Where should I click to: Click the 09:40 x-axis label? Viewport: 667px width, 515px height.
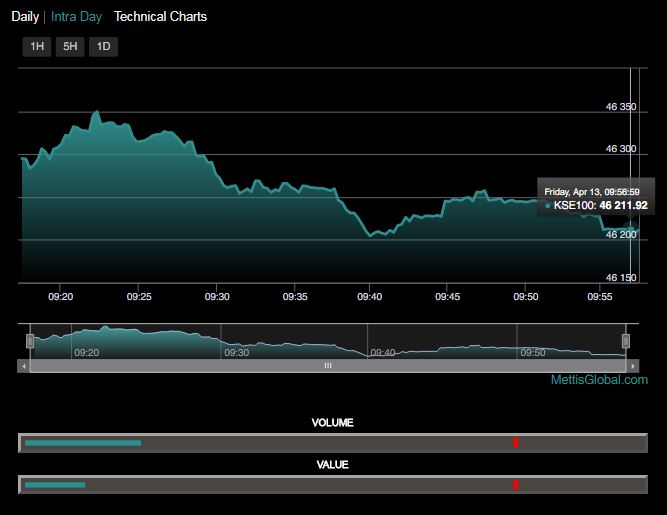(x=369, y=296)
